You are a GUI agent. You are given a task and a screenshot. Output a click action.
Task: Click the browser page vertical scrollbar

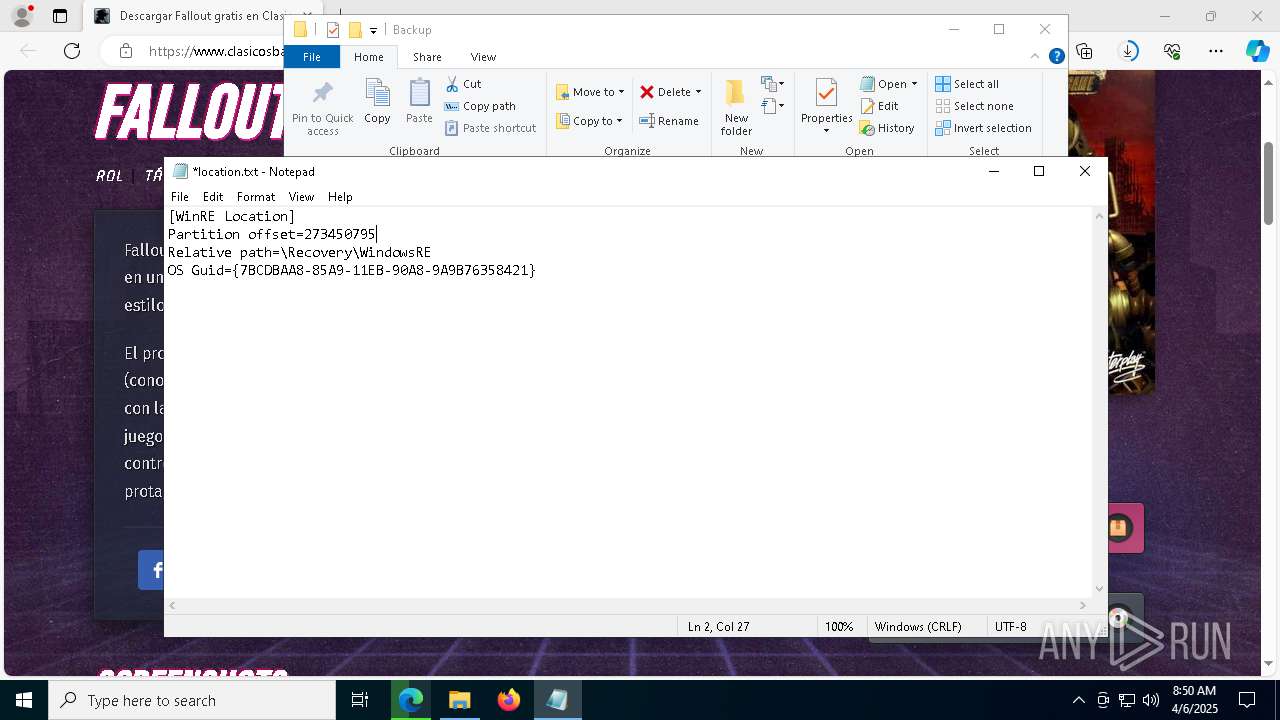click(x=1268, y=184)
